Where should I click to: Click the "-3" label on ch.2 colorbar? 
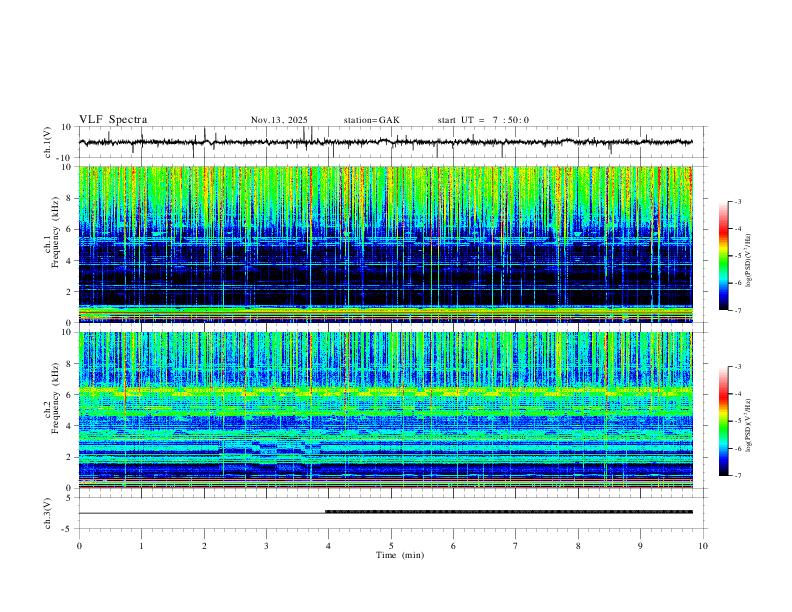[x=738, y=367]
